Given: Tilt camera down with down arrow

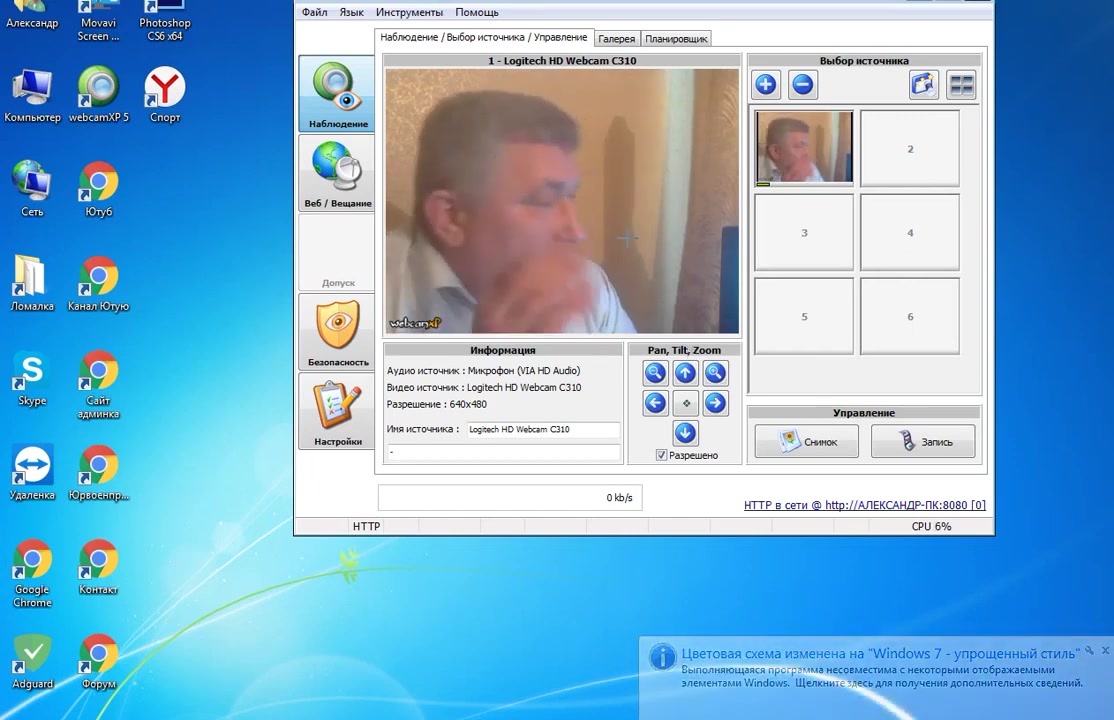Looking at the screenshot, I should [x=685, y=433].
